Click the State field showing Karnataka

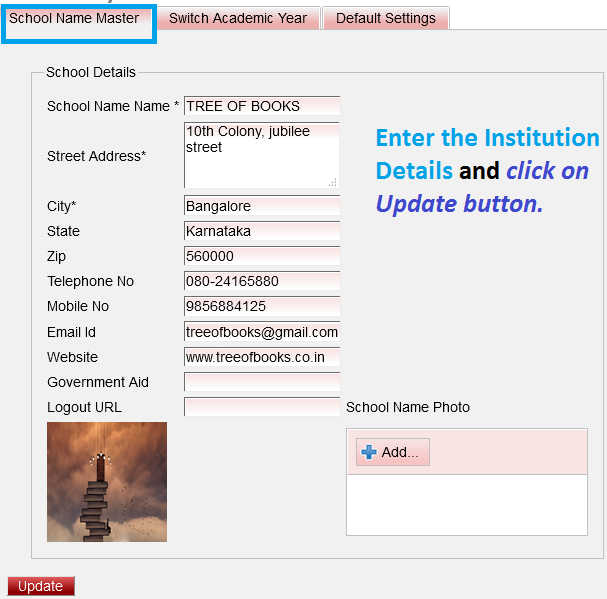(262, 231)
